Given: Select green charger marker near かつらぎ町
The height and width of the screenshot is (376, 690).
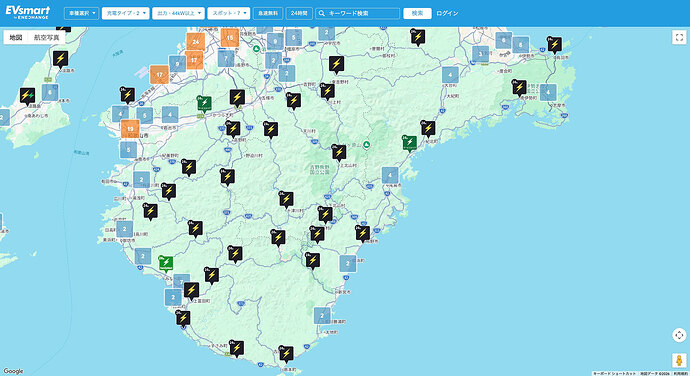Looking at the screenshot, I should pos(204,103).
